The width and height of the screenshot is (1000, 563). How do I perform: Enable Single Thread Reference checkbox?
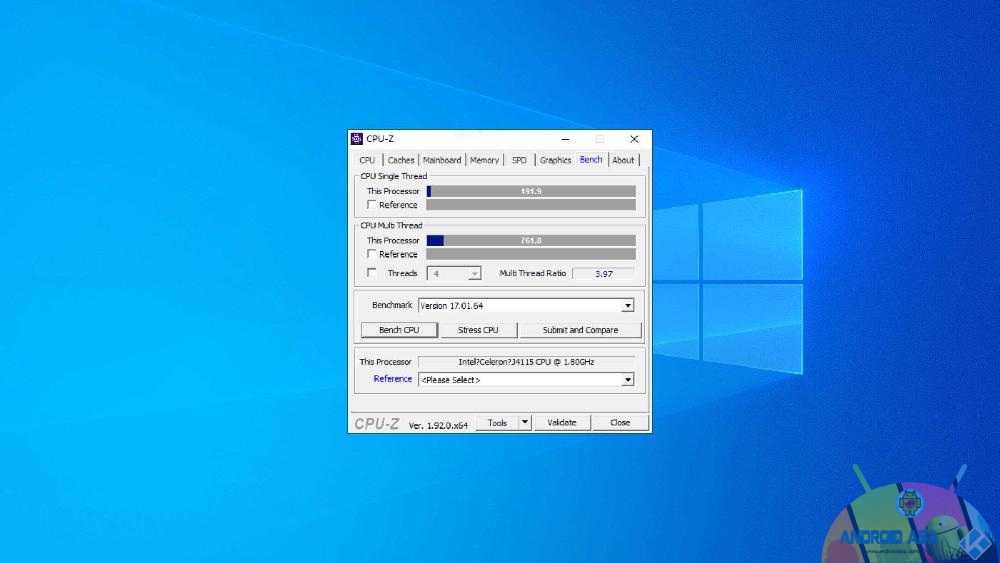click(371, 205)
